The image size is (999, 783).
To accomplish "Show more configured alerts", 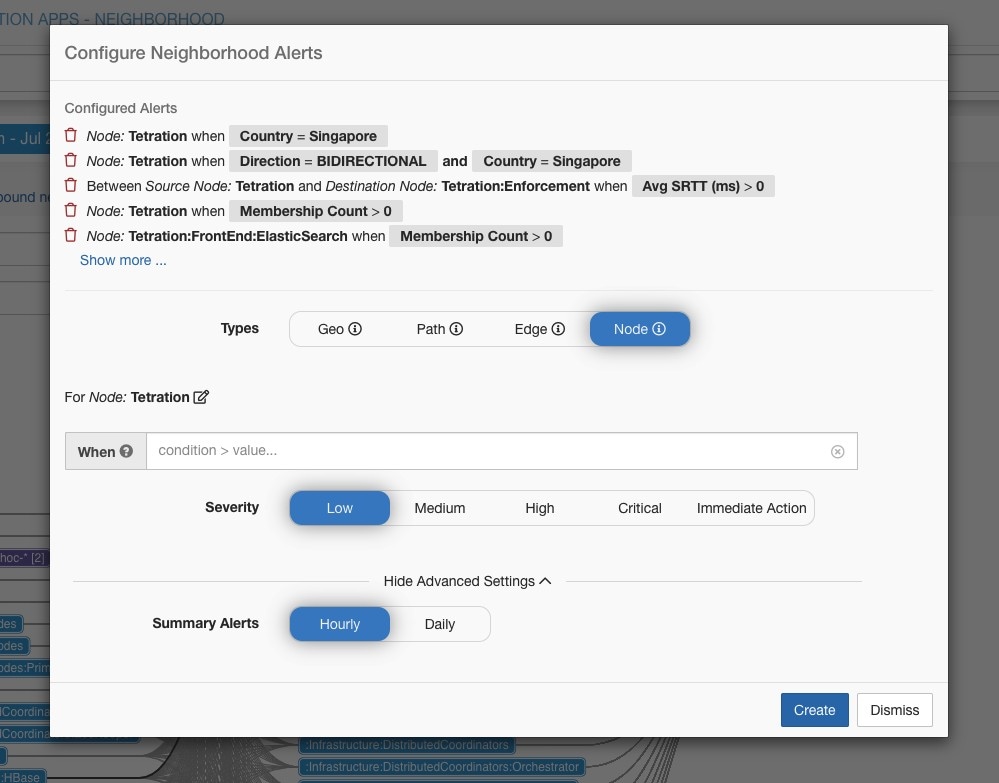I will [x=122, y=259].
